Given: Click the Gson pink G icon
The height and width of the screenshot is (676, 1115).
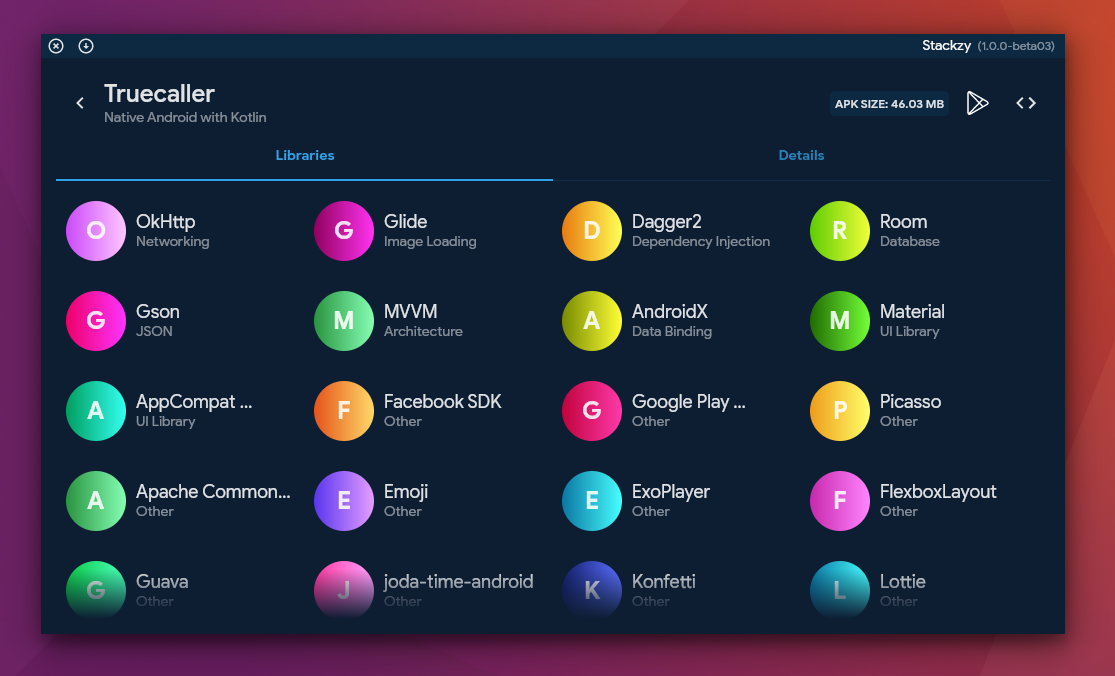Looking at the screenshot, I should (x=96, y=321).
